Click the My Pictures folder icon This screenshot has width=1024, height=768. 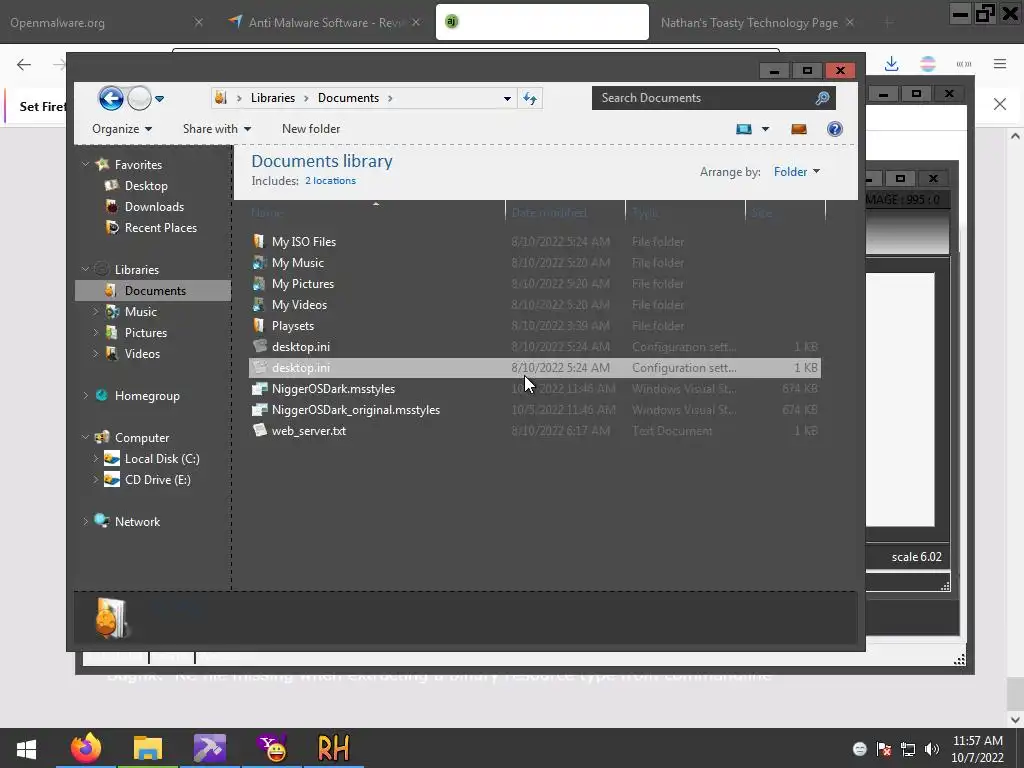[259, 283]
